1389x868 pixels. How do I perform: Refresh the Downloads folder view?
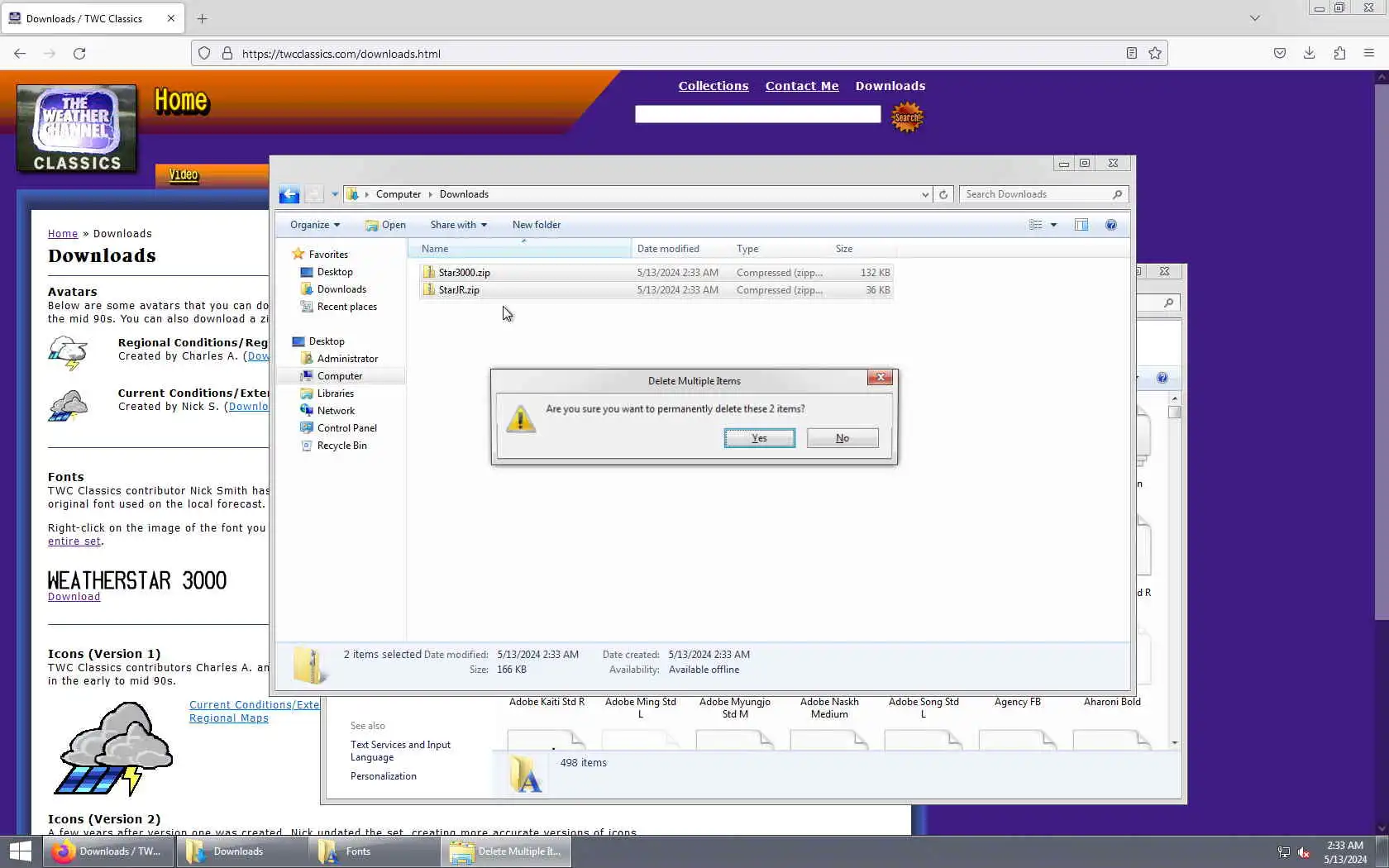(x=943, y=194)
